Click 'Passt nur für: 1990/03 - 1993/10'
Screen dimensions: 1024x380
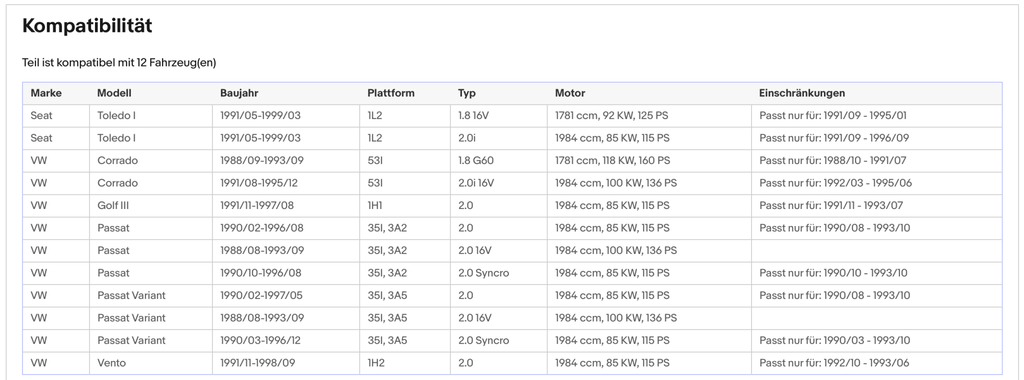point(835,340)
